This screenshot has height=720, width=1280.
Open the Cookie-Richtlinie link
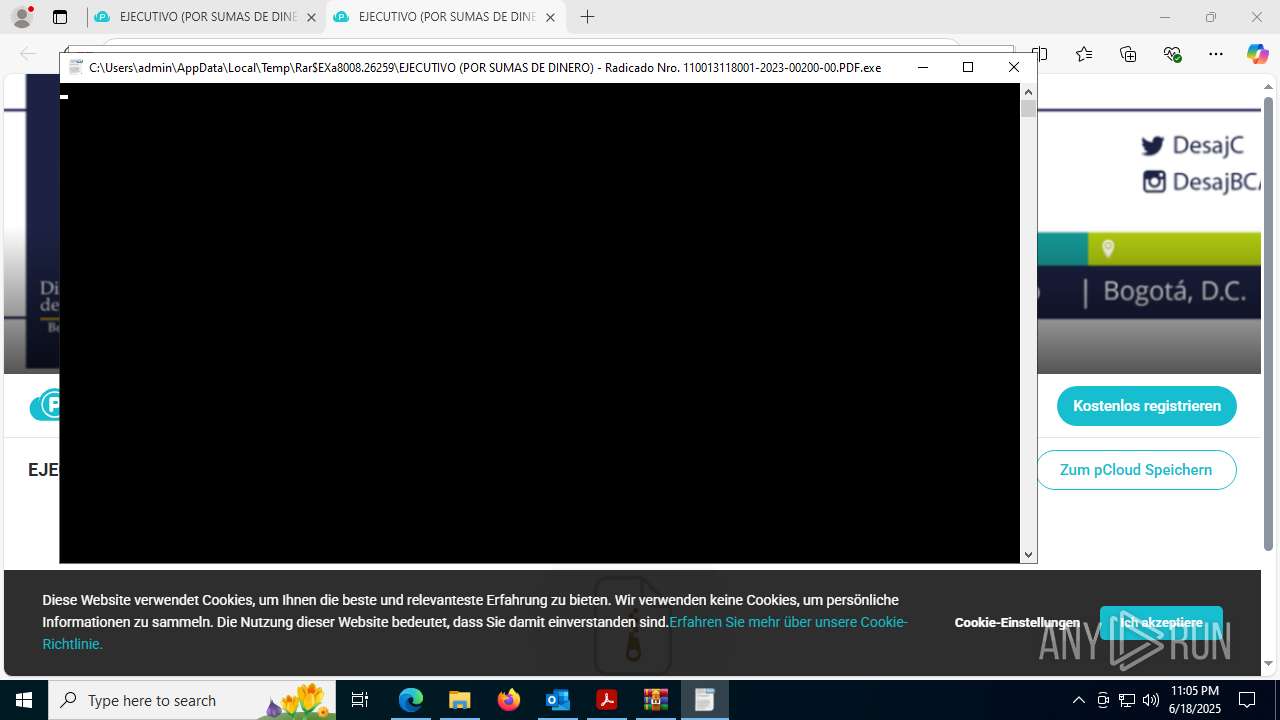475,633
